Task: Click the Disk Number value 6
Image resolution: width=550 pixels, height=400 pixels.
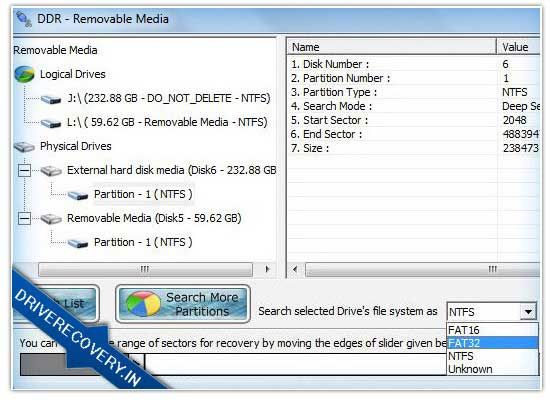Action: pyautogui.click(x=505, y=64)
